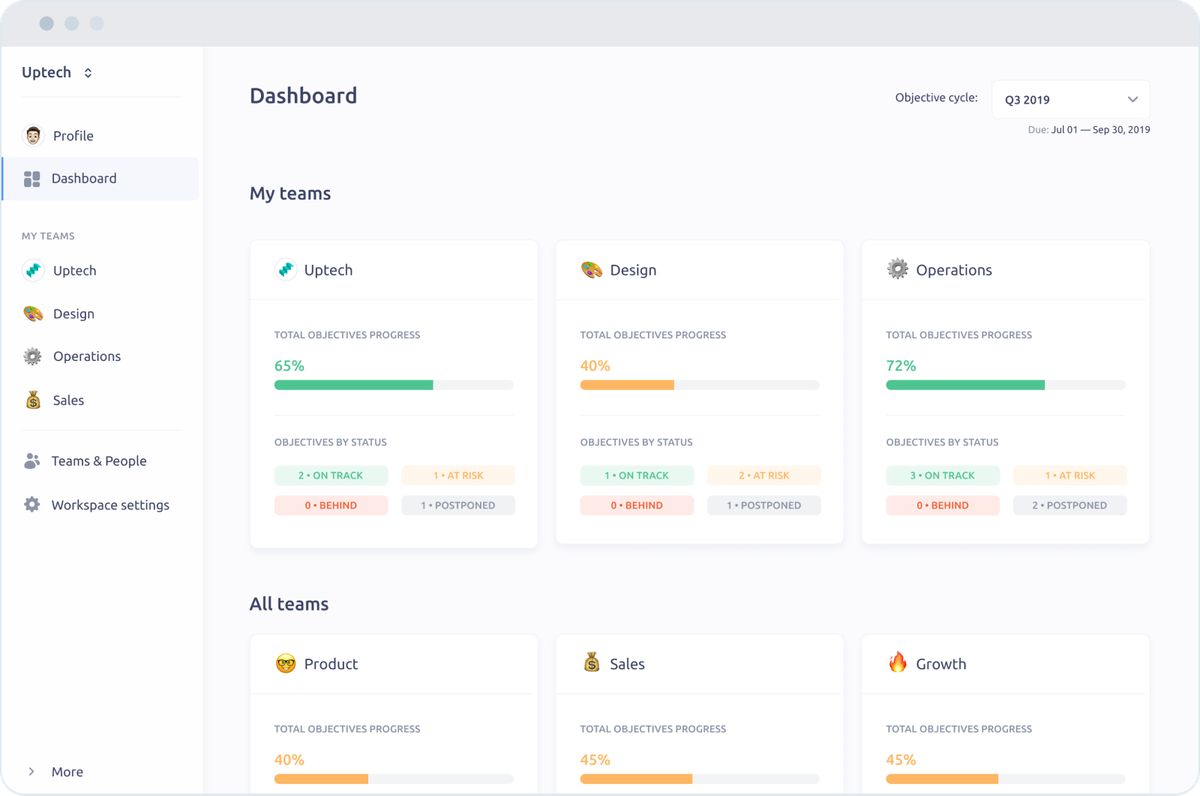Open the Product team card title
This screenshot has height=796, width=1200.
pyautogui.click(x=330, y=664)
